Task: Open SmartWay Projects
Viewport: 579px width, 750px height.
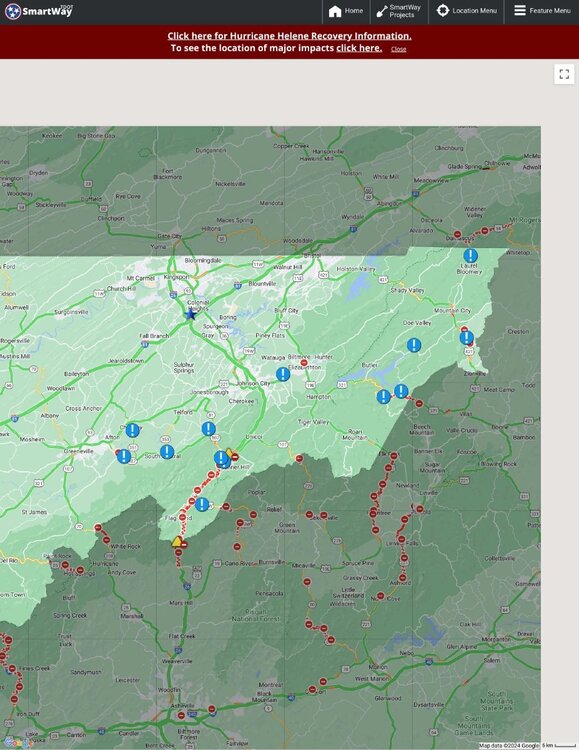Action: pos(399,11)
